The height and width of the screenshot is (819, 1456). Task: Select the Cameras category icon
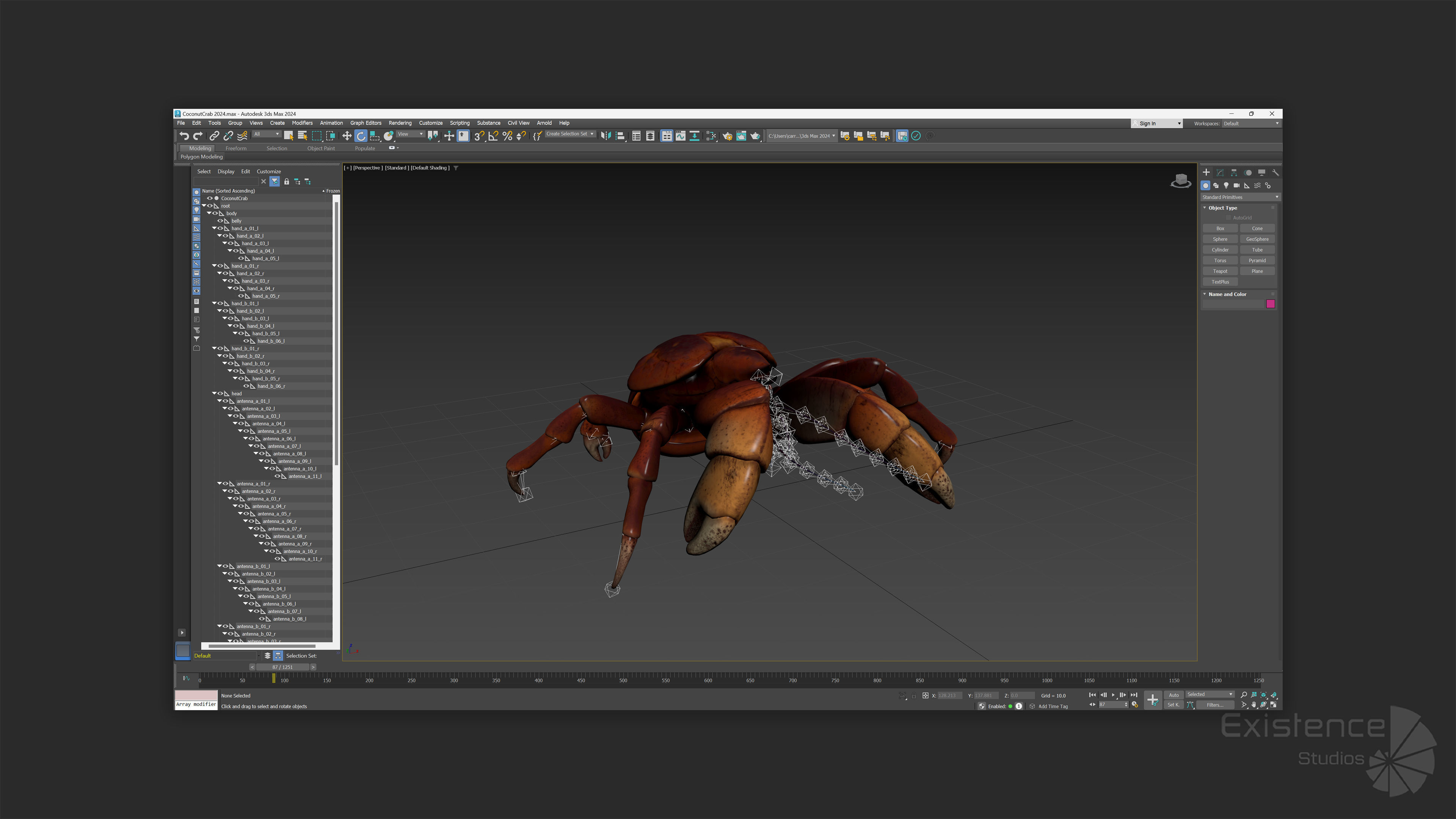1237,185
